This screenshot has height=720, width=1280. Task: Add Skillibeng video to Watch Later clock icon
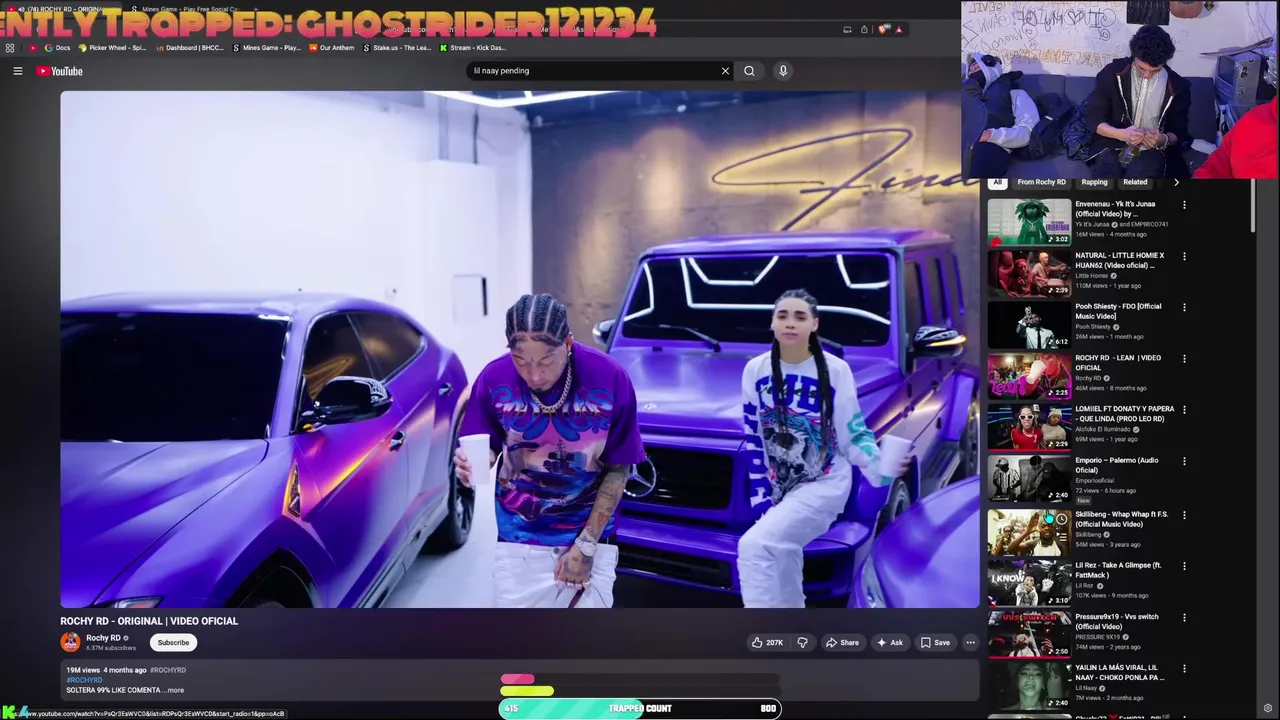[1061, 519]
